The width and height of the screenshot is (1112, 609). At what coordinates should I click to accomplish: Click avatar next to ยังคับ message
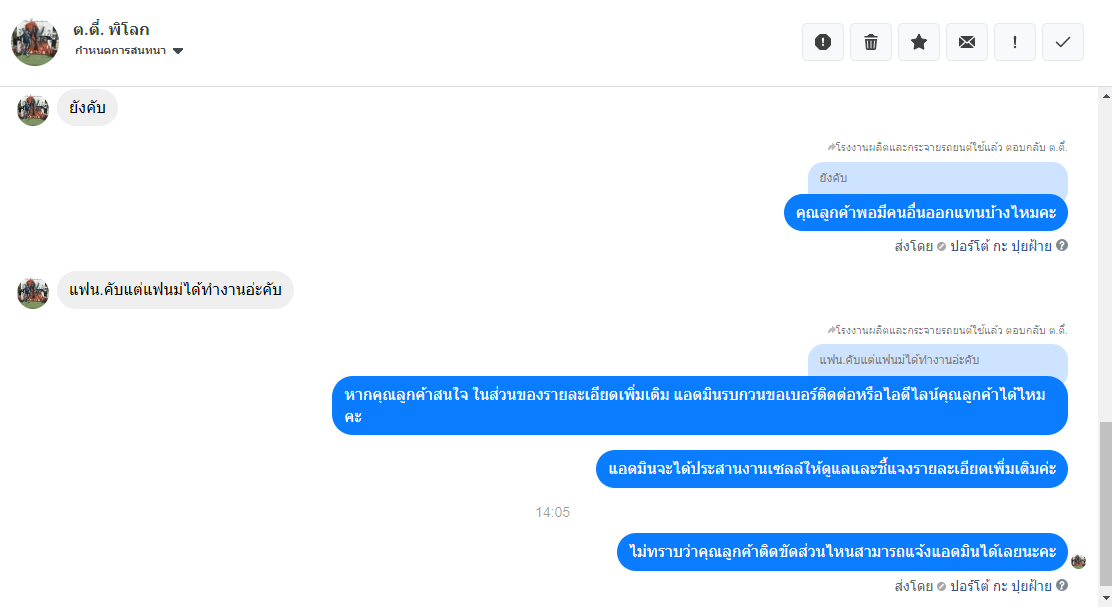click(33, 110)
